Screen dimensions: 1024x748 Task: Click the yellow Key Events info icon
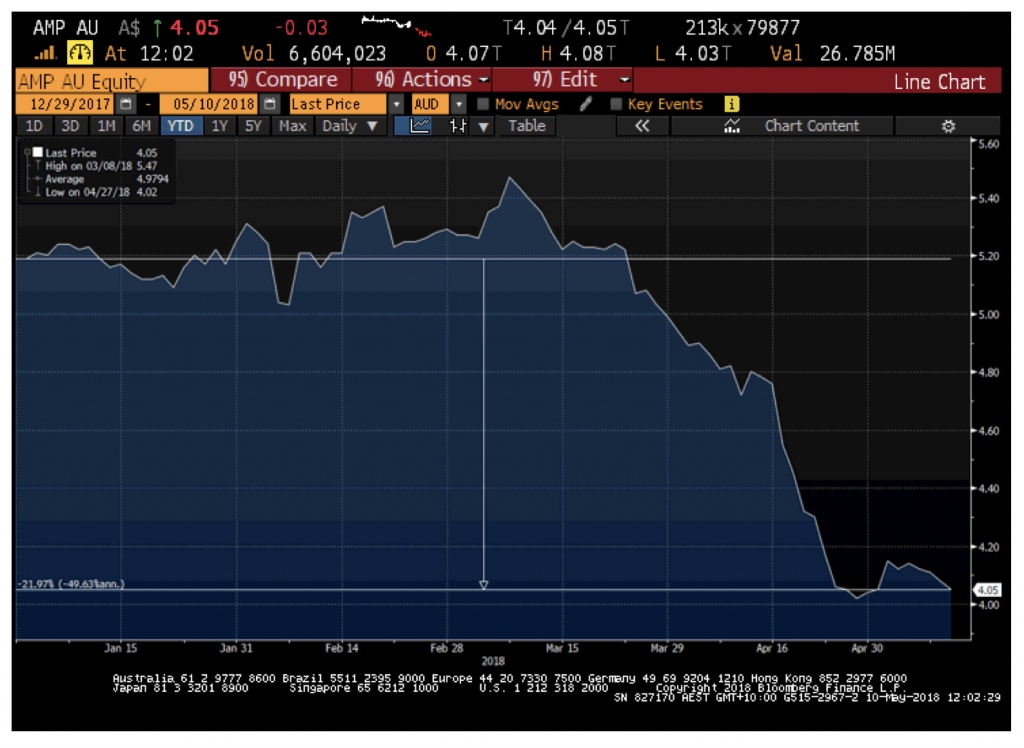click(x=731, y=105)
